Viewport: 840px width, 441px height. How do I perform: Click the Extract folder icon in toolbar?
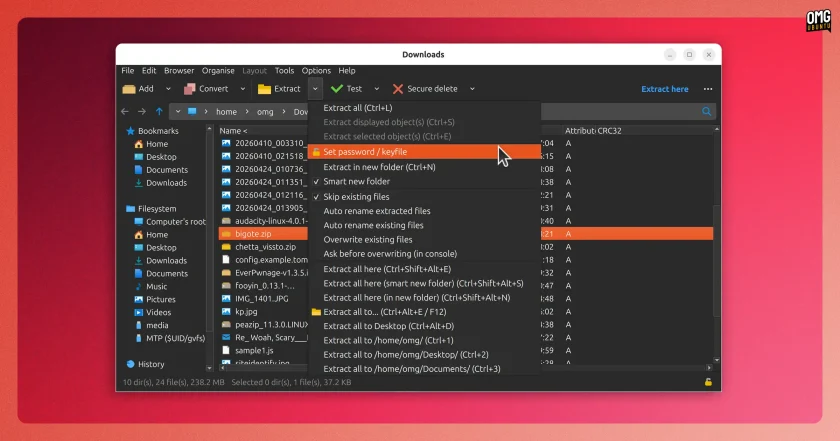264,89
